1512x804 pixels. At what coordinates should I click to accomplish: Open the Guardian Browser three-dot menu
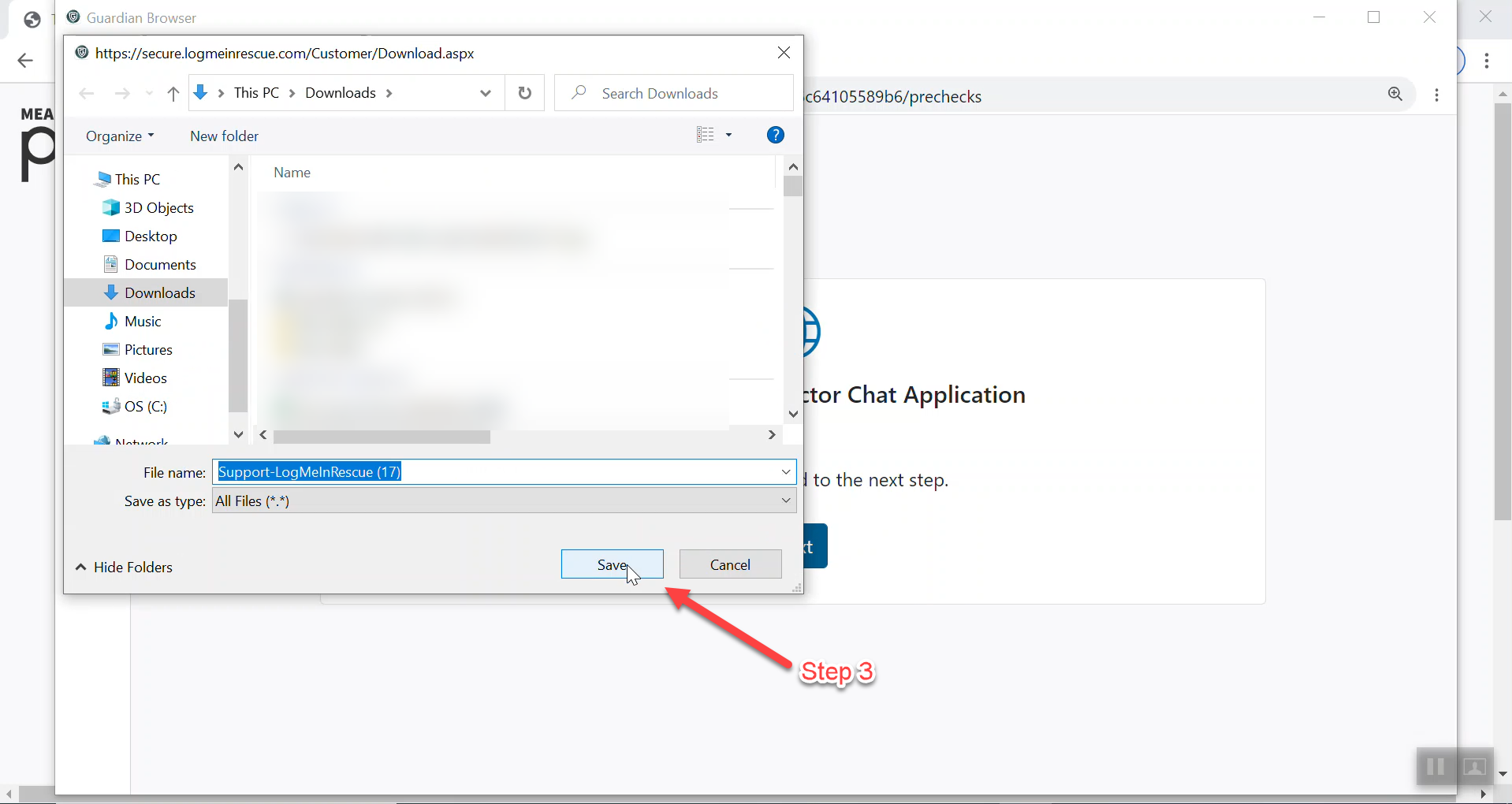click(1437, 95)
